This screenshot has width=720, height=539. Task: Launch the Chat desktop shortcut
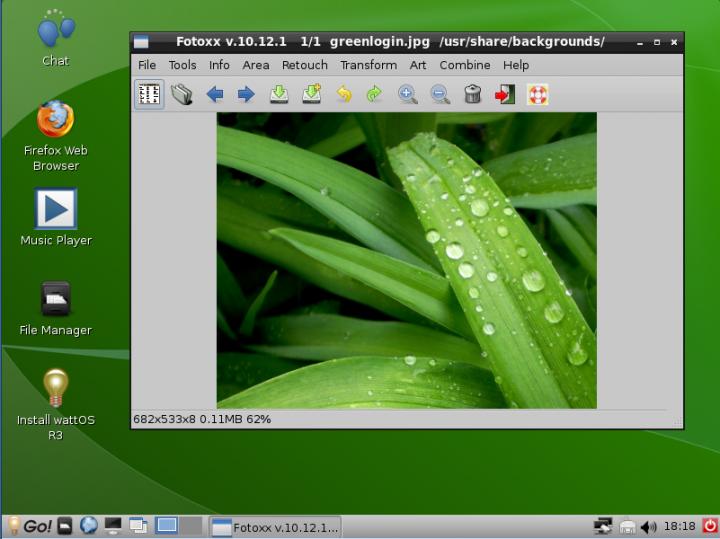[56, 38]
